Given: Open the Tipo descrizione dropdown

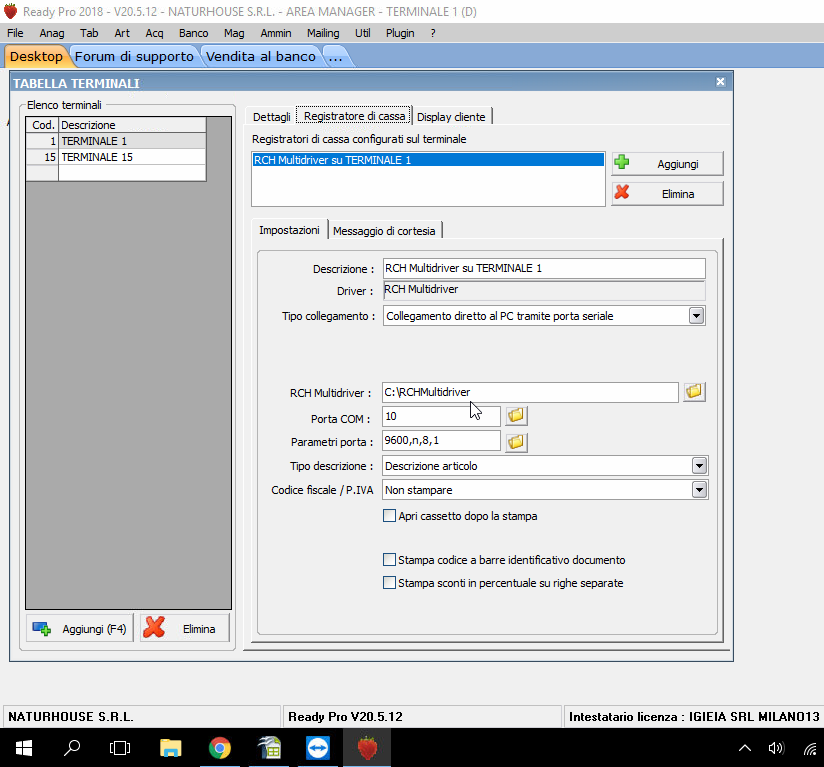Looking at the screenshot, I should 699,466.
